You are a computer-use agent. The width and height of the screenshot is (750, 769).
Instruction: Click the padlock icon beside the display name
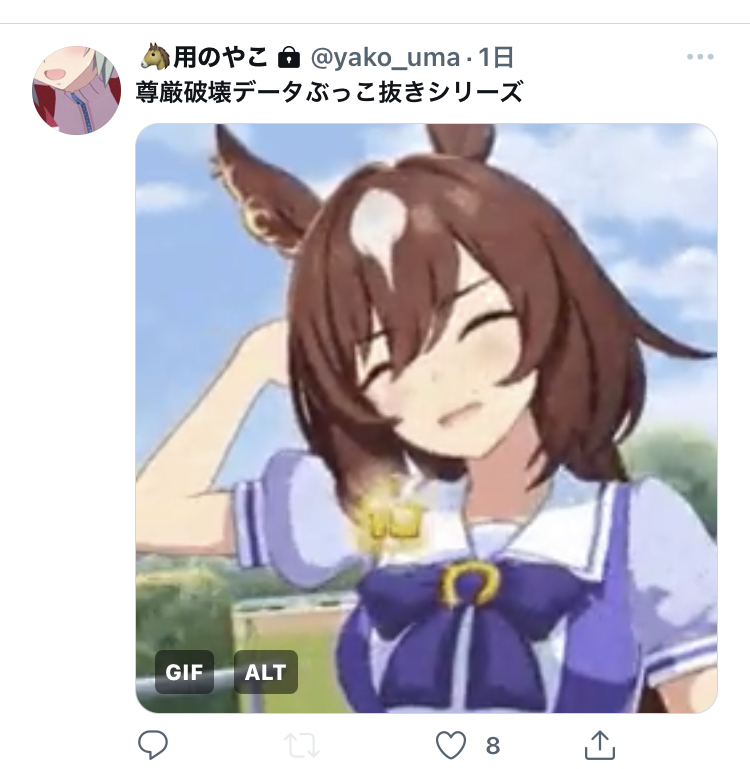[x=288, y=57]
